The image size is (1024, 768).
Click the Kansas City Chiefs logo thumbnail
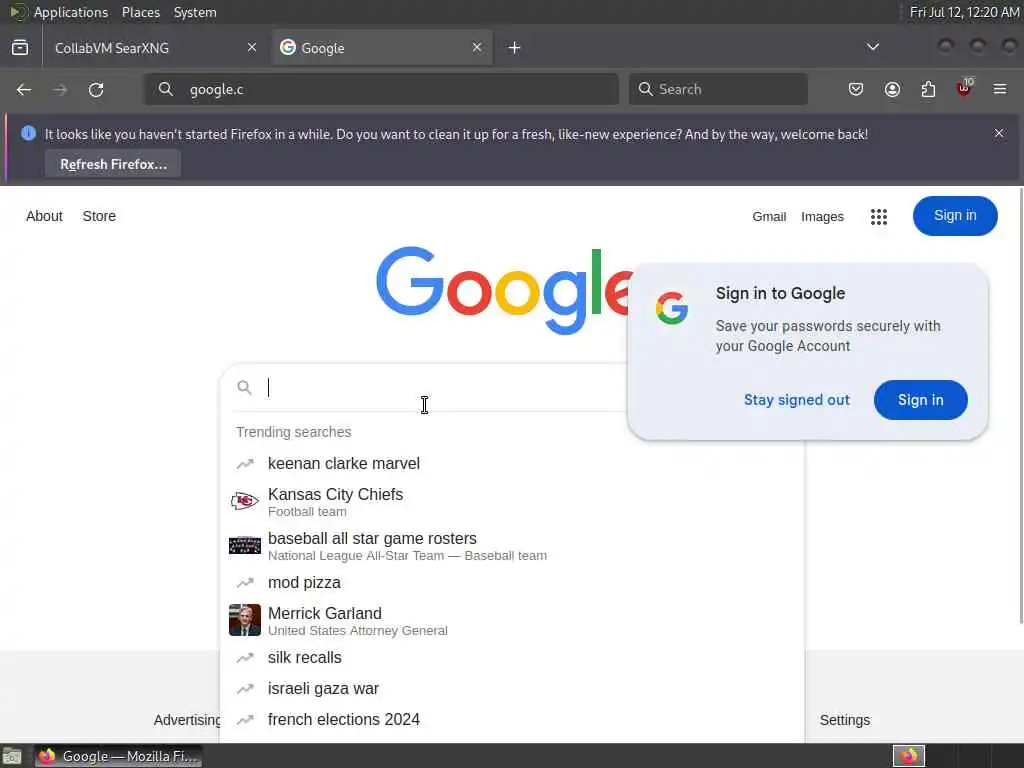(x=245, y=502)
